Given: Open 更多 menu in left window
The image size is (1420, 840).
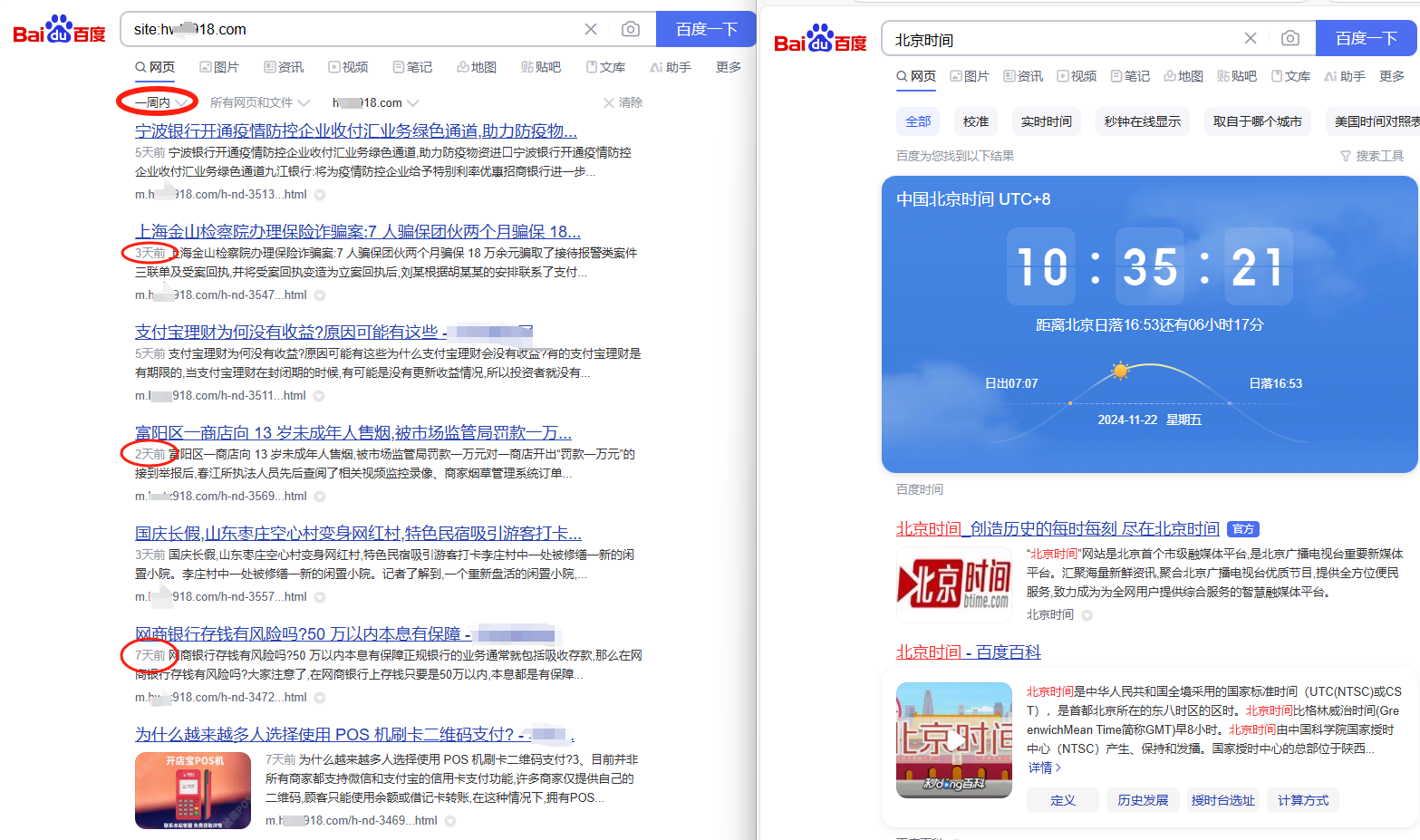Looking at the screenshot, I should 729,67.
